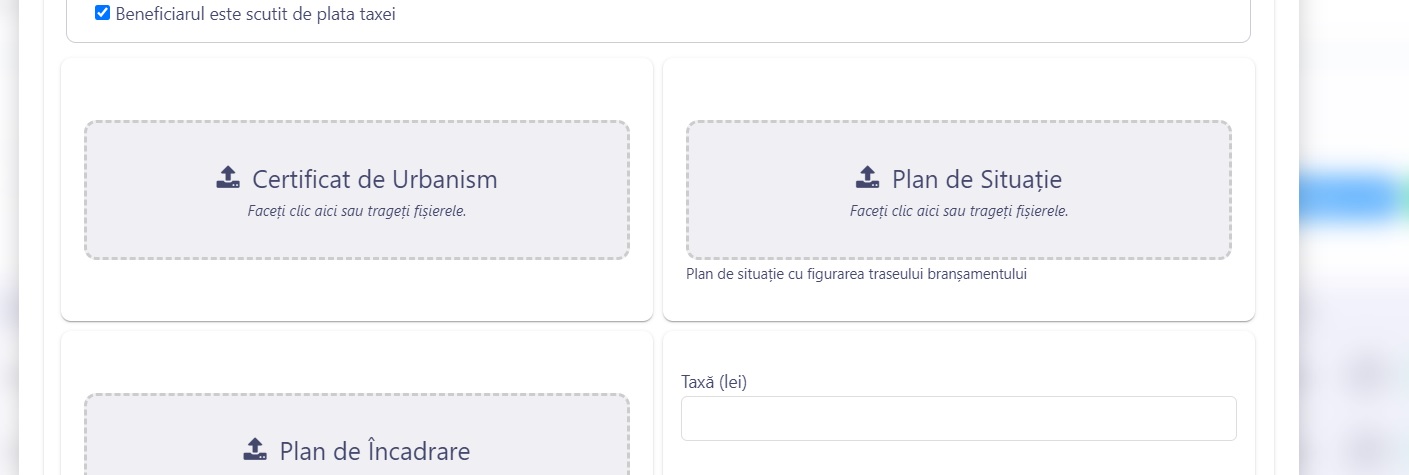1409x475 pixels.
Task: Click the hint text under Certificat de Urbanism
Action: point(357,211)
